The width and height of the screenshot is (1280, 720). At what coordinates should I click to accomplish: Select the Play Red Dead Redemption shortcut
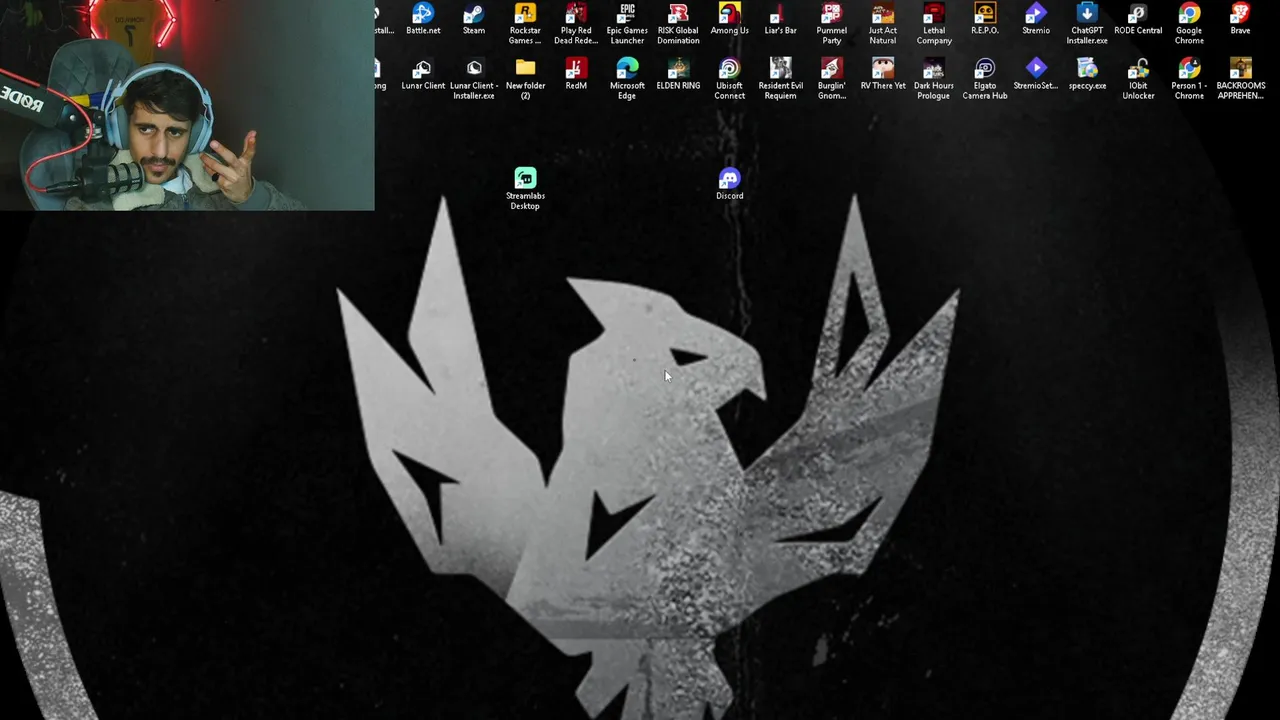(576, 24)
